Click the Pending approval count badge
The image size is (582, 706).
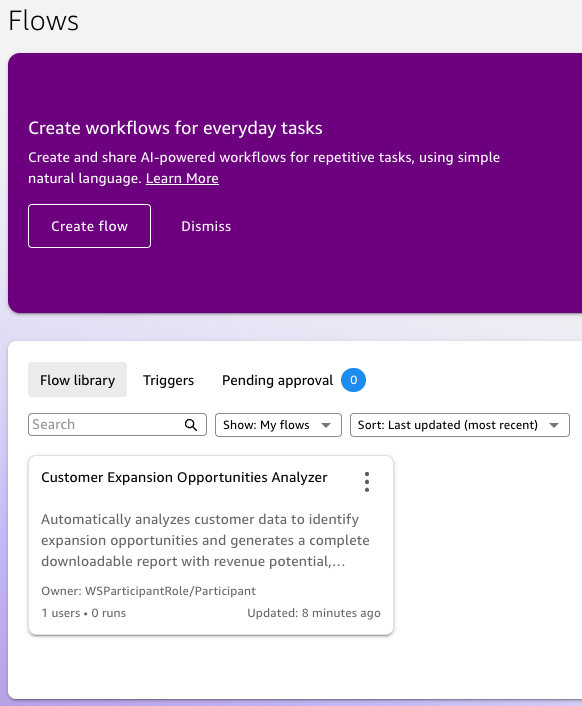[x=353, y=380]
